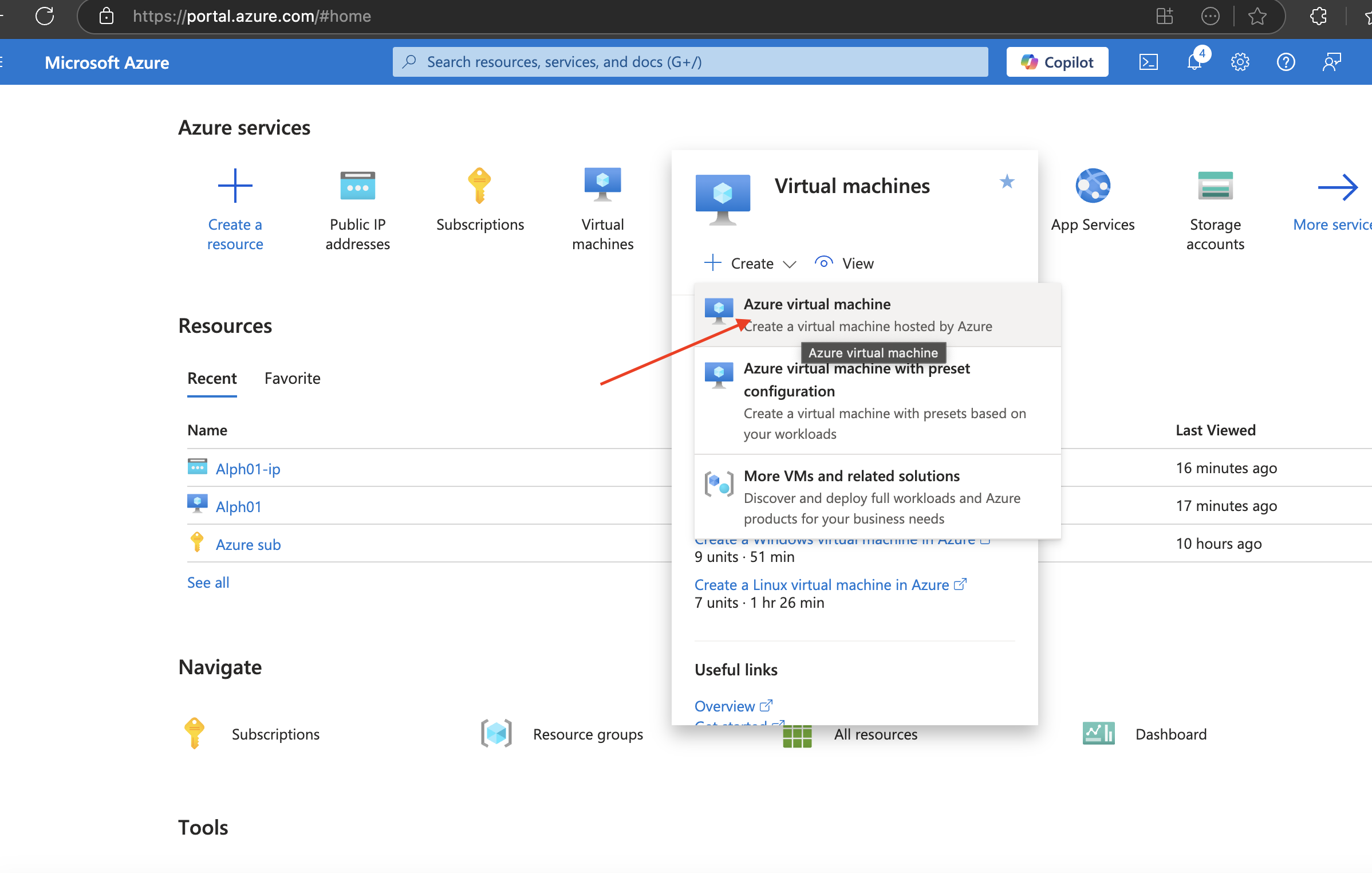This screenshot has height=873, width=1372.
Task: Click View in Virtual machines card
Action: (x=844, y=263)
